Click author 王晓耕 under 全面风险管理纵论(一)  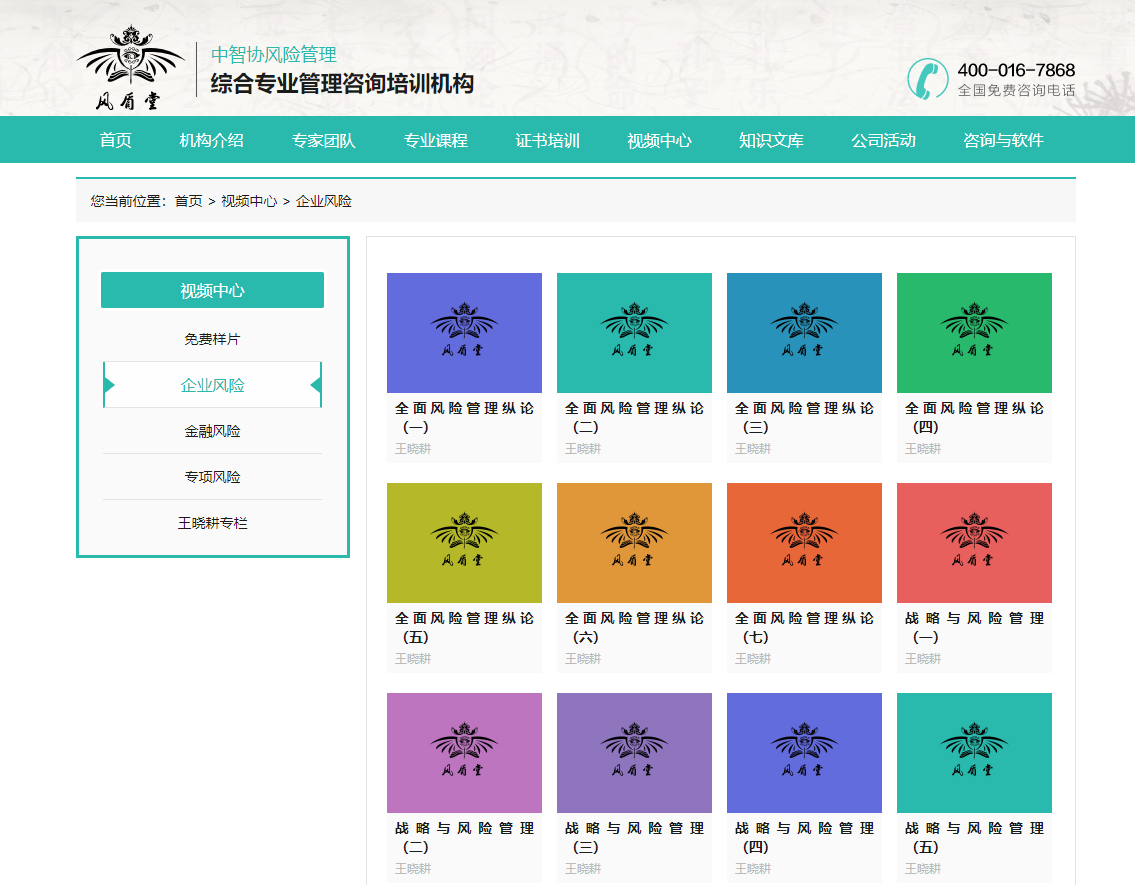(413, 449)
